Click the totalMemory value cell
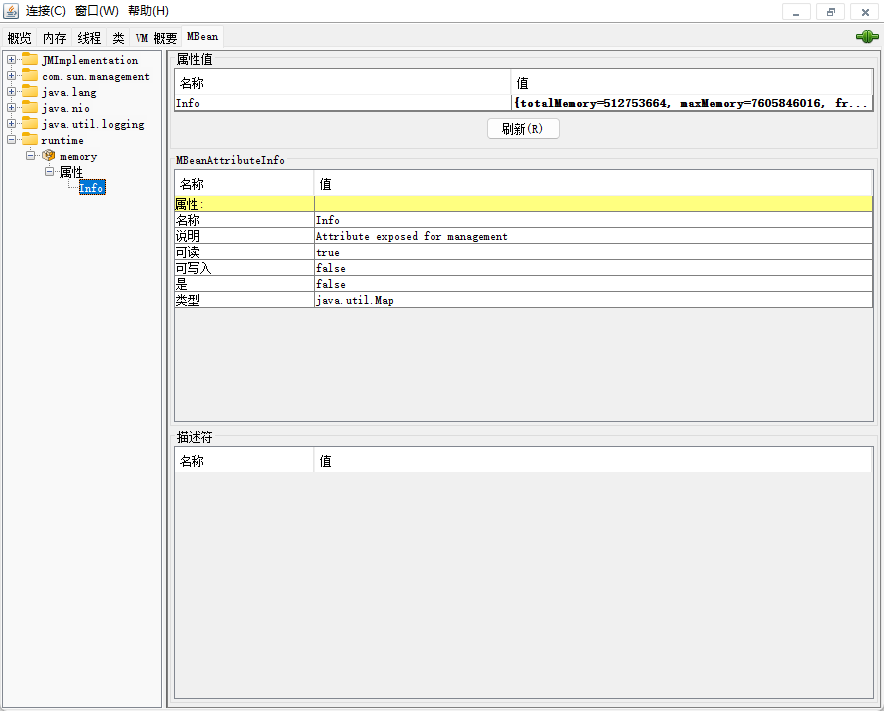Image resolution: width=884 pixels, height=711 pixels. tap(692, 103)
